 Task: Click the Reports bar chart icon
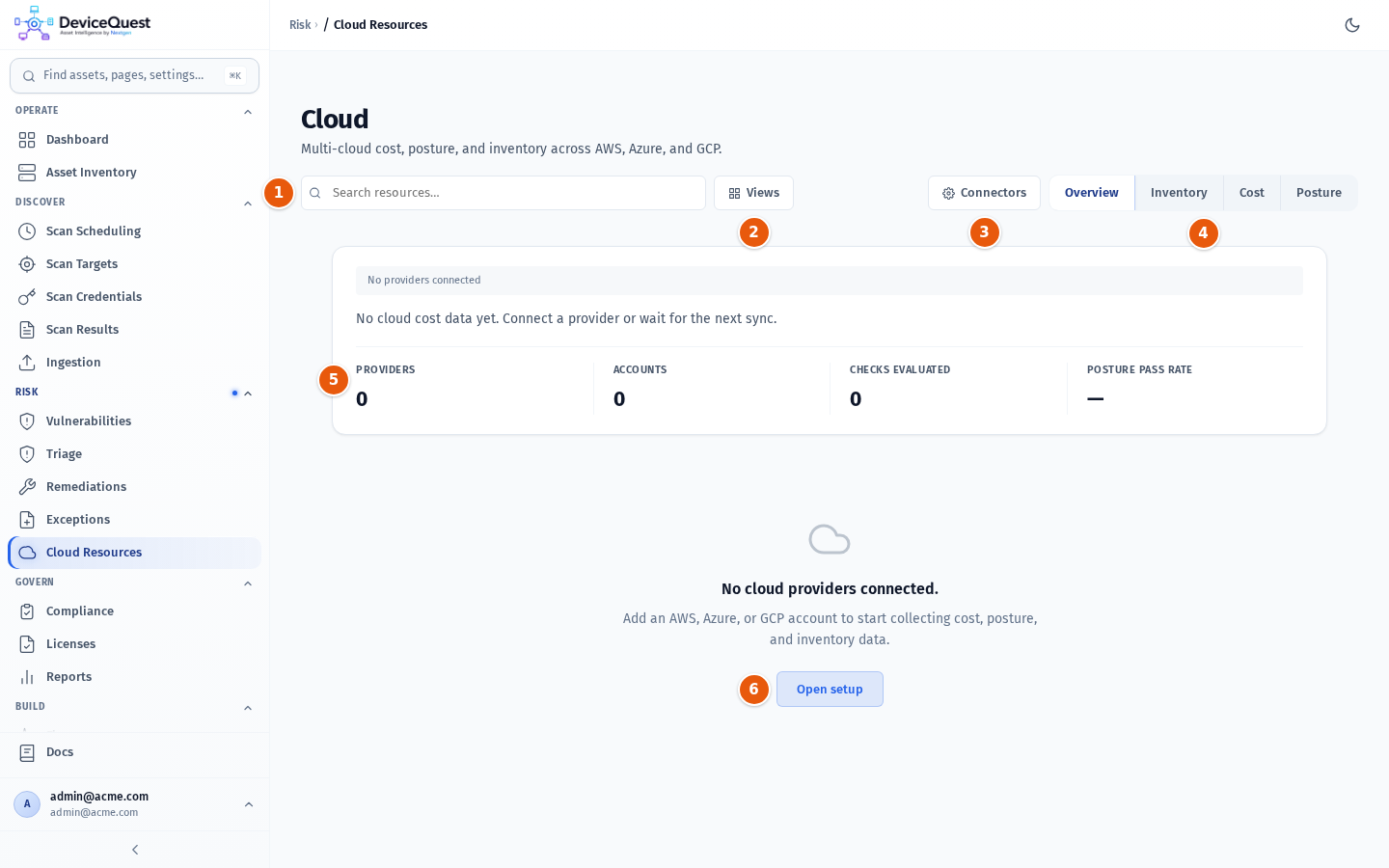(27, 677)
